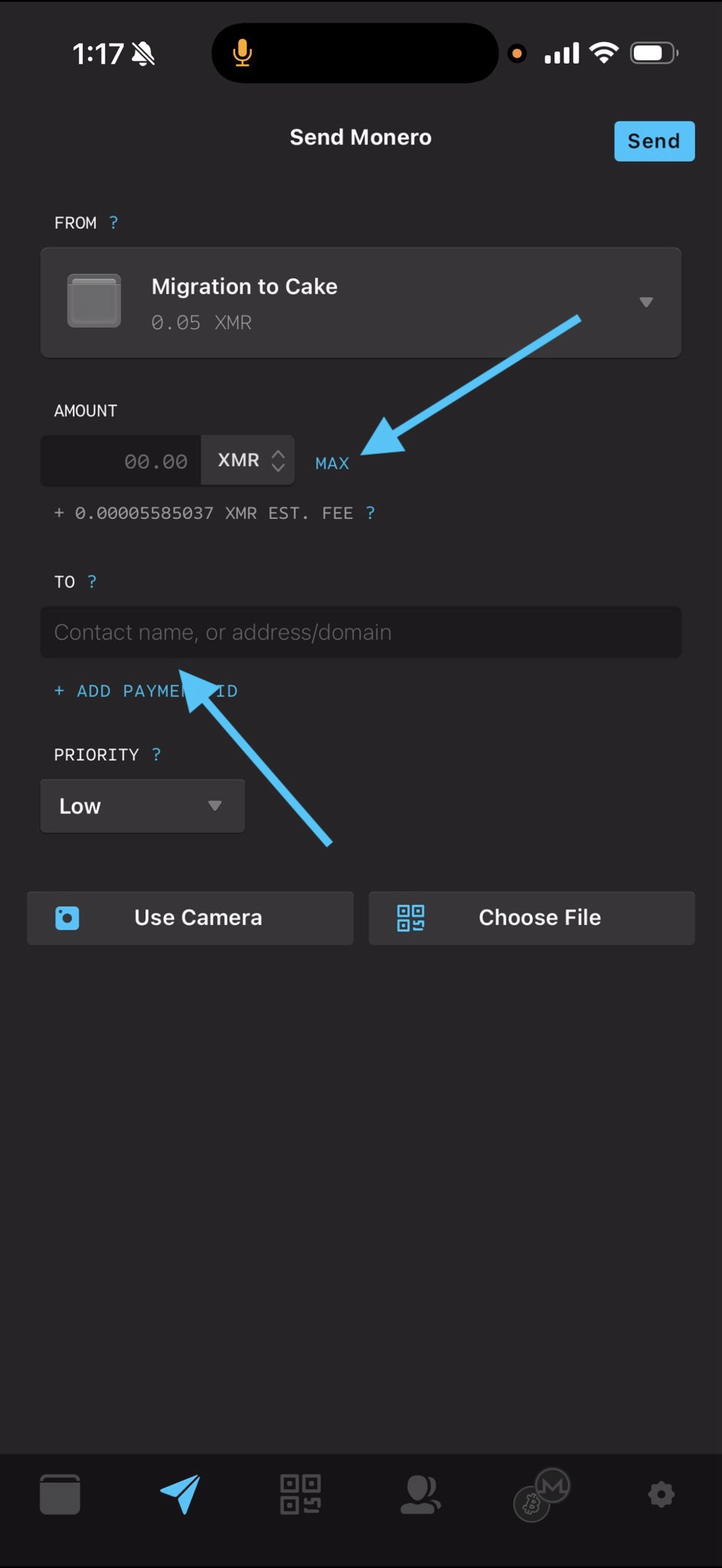
Task: Tap the QR icon on Choose File
Action: (x=410, y=917)
